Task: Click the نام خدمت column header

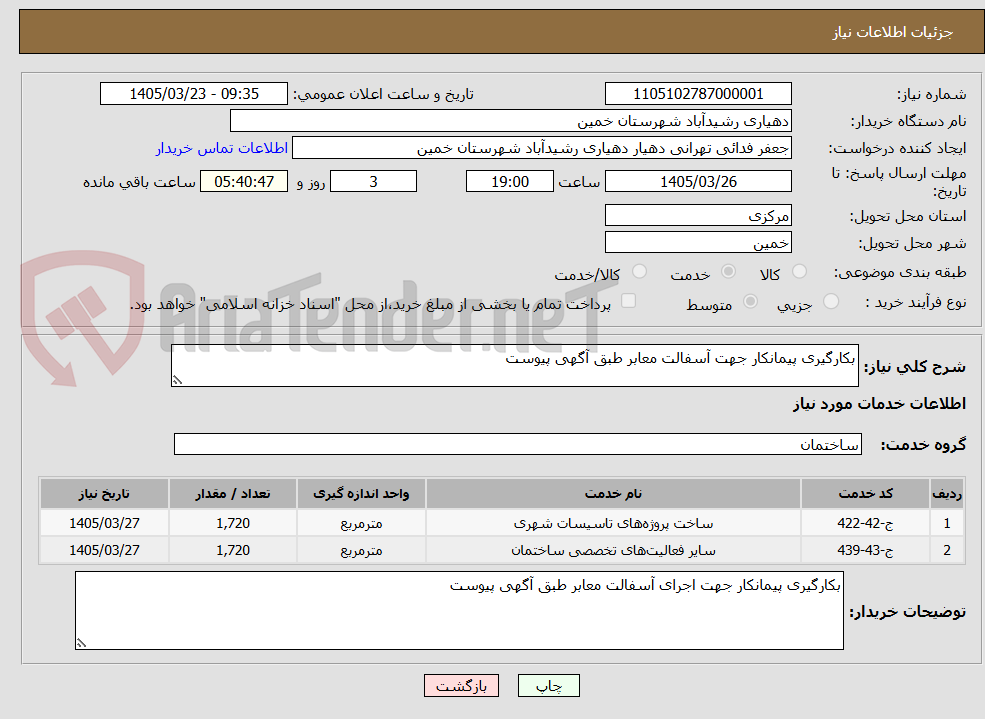Action: click(x=613, y=494)
